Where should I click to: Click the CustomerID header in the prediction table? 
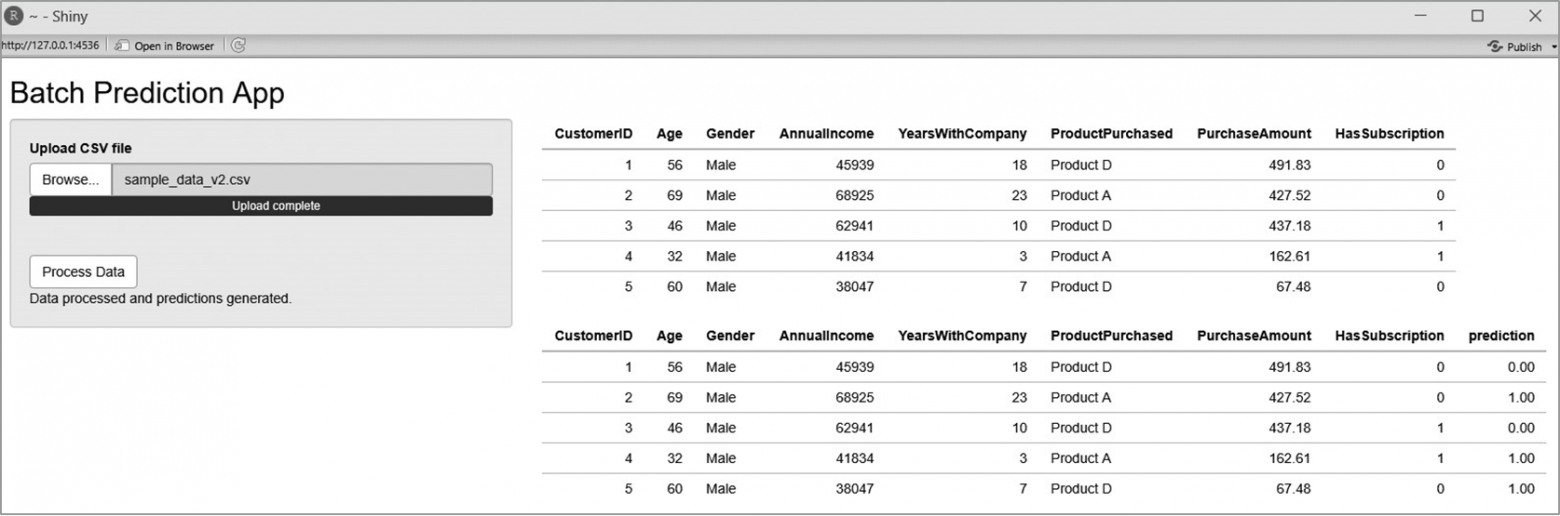tap(594, 336)
